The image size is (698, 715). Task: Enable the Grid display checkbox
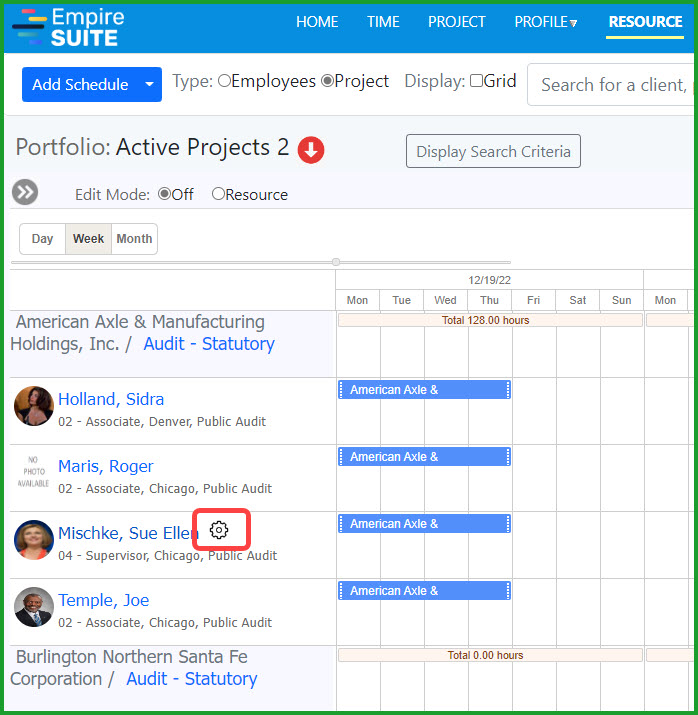pyautogui.click(x=476, y=81)
